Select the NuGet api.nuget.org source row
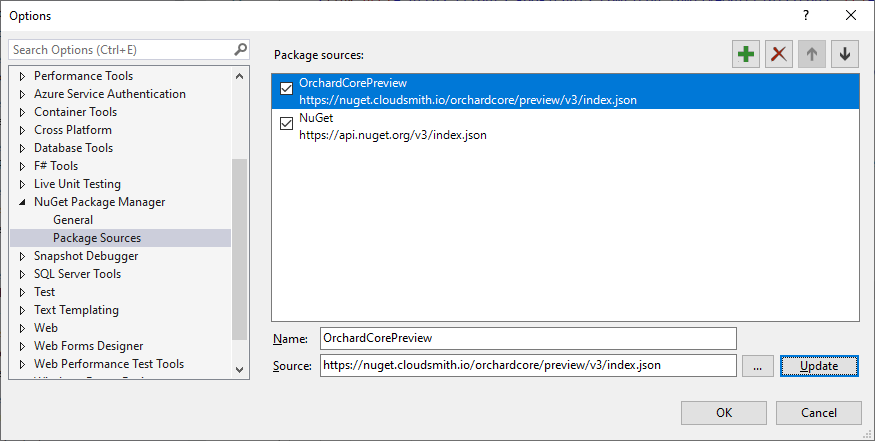 tap(565, 126)
